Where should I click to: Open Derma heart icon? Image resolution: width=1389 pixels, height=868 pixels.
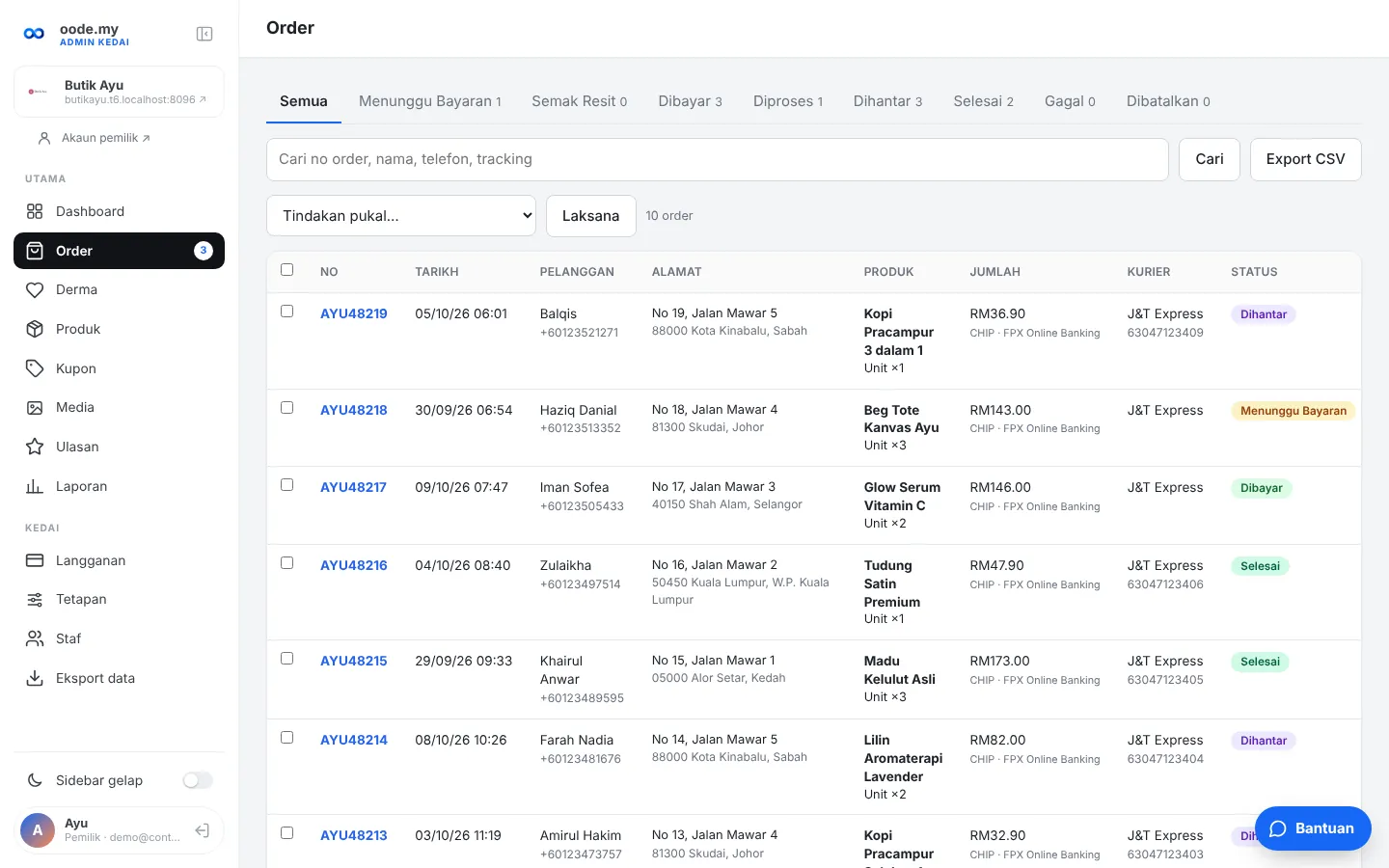point(35,289)
